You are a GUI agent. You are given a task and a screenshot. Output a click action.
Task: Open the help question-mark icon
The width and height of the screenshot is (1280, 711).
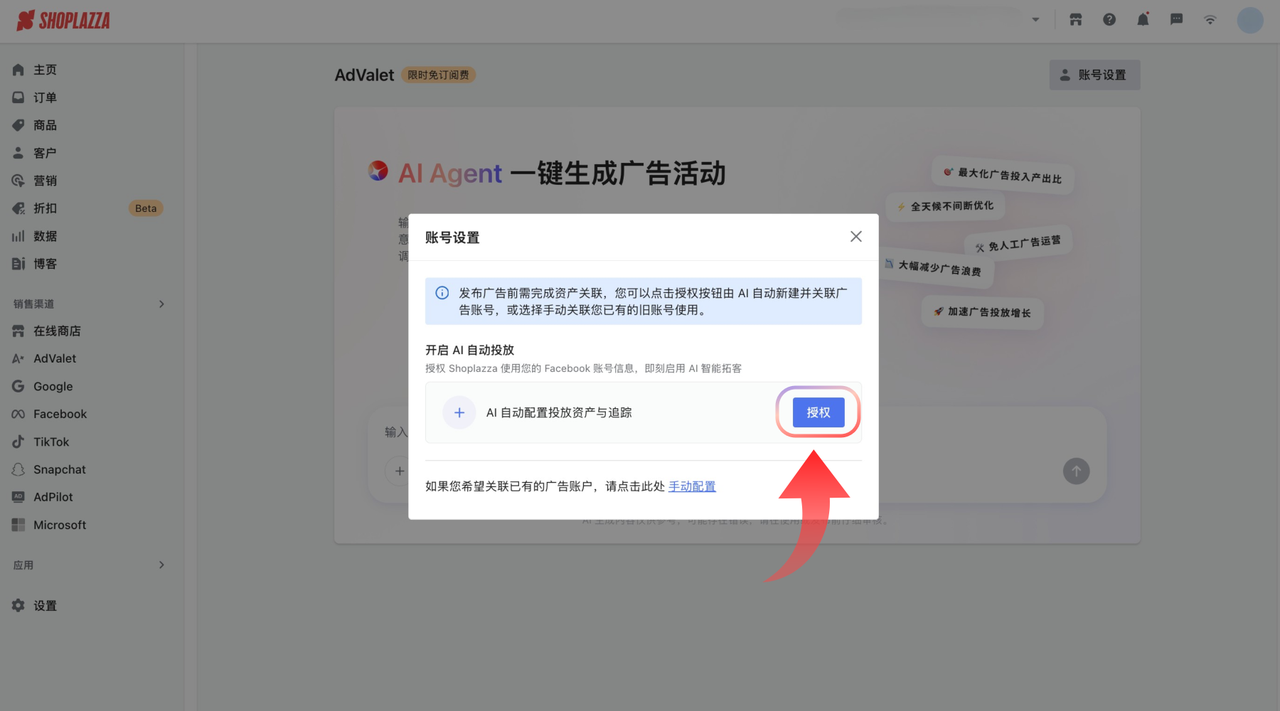pos(1109,19)
